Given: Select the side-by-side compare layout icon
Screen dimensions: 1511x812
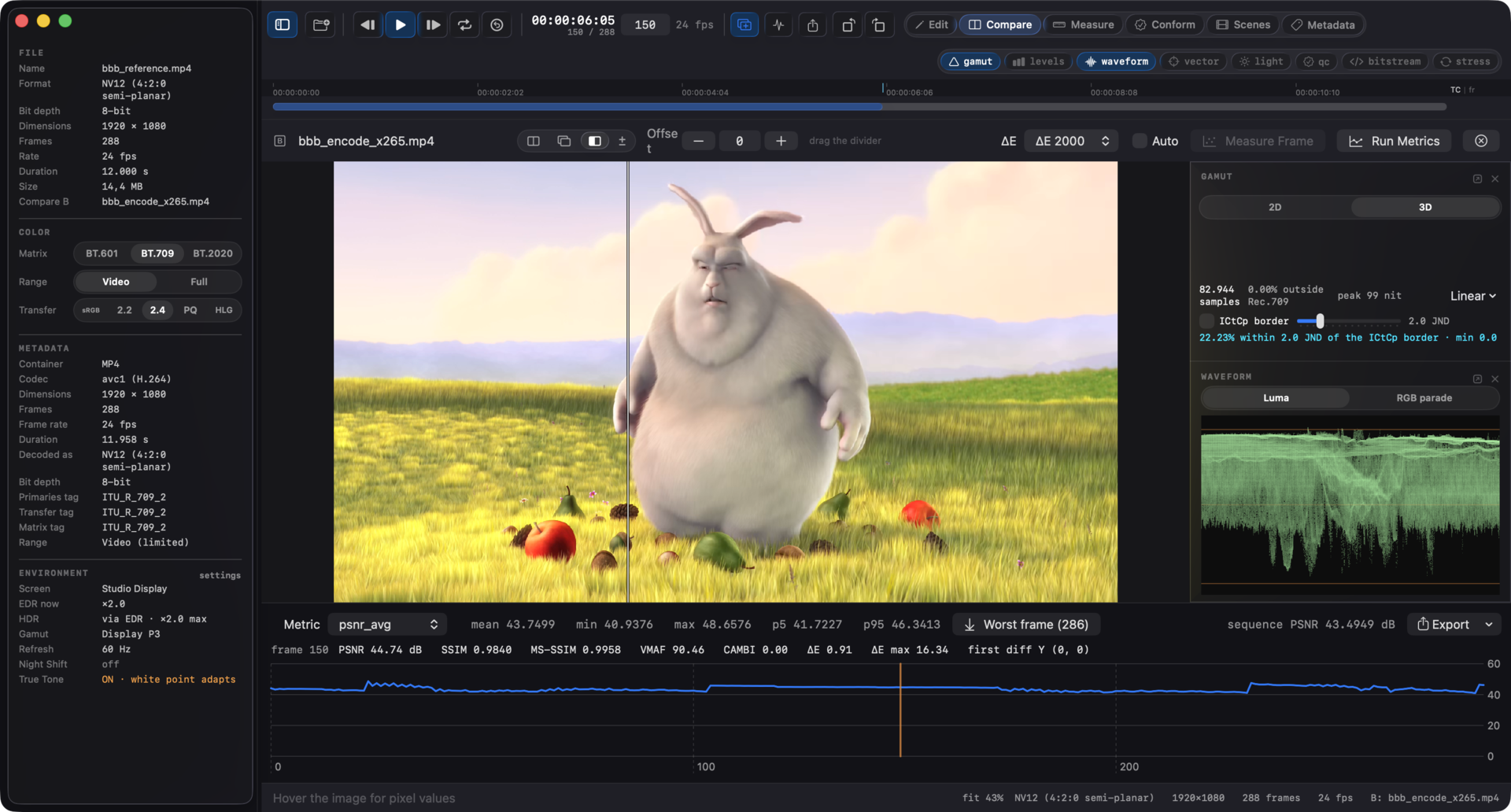Looking at the screenshot, I should tap(533, 141).
